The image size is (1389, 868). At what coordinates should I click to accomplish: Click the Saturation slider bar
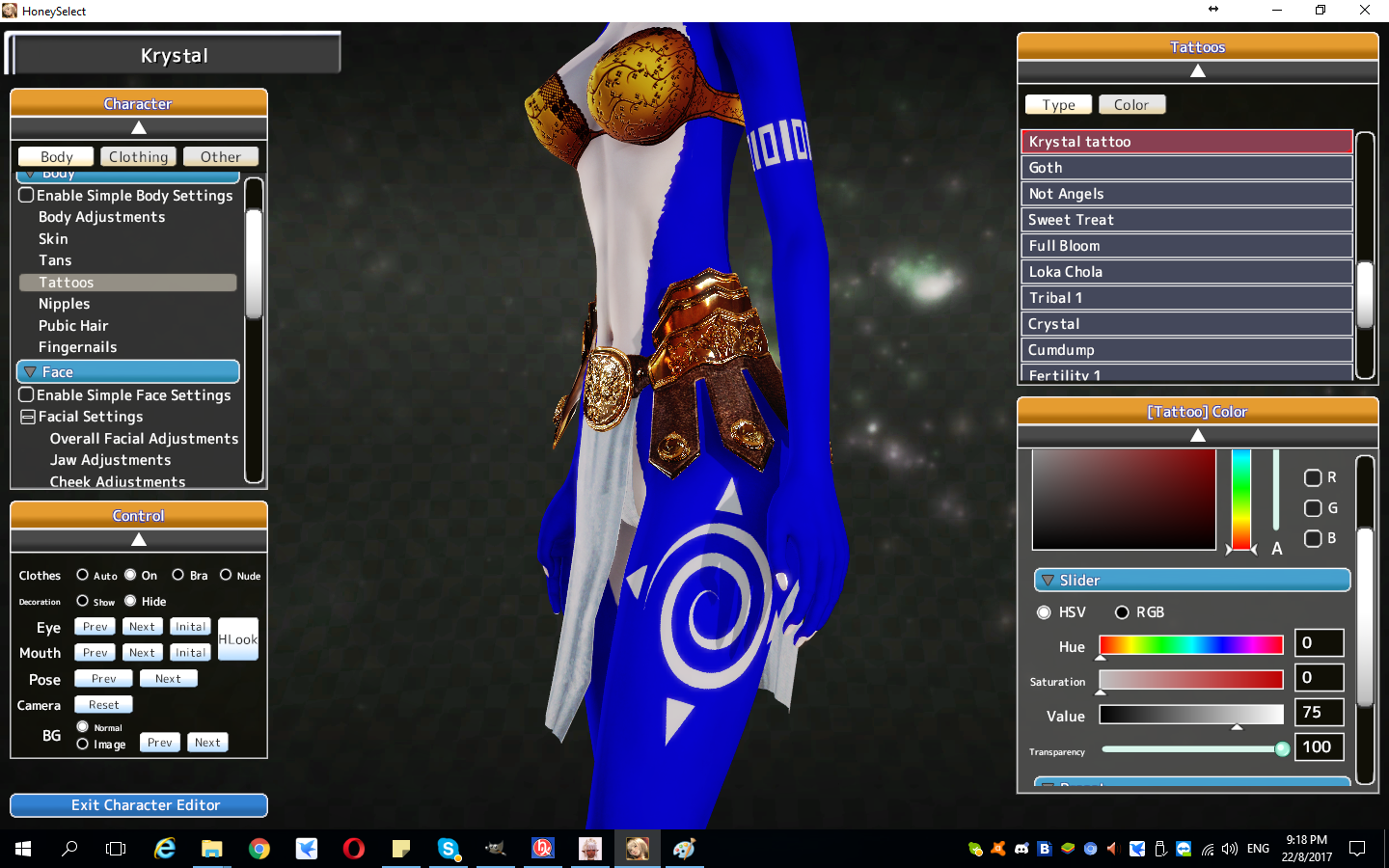(x=1191, y=680)
